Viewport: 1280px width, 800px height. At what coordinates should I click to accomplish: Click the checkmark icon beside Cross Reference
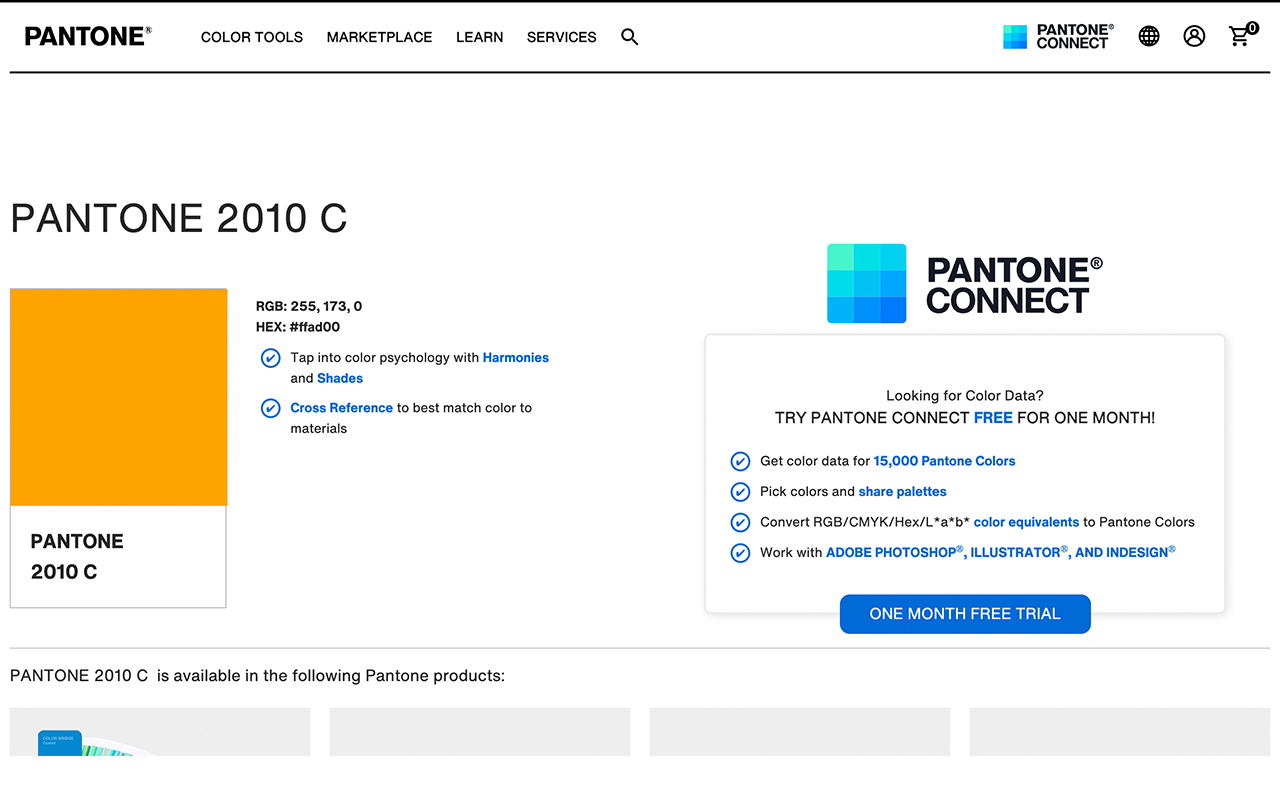[270, 408]
